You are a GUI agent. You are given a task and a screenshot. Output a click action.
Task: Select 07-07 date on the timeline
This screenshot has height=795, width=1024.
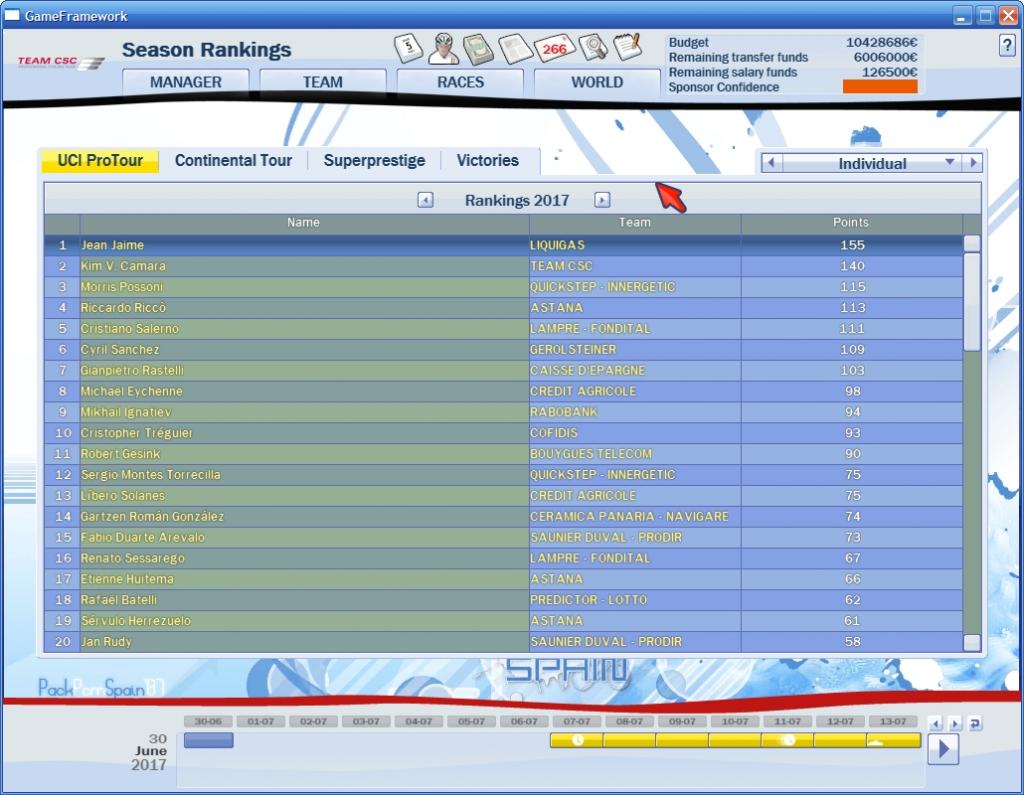576,721
